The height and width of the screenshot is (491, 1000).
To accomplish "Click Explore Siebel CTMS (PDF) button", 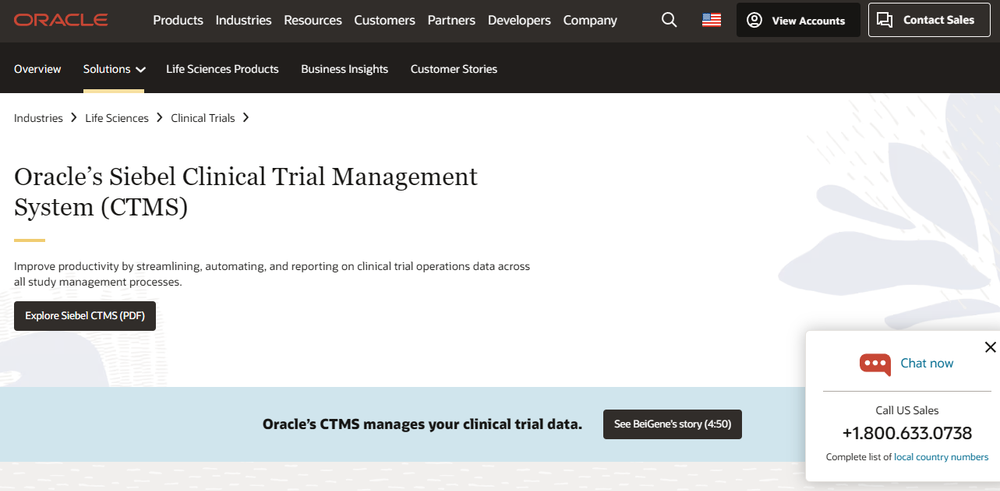I will (x=85, y=316).
